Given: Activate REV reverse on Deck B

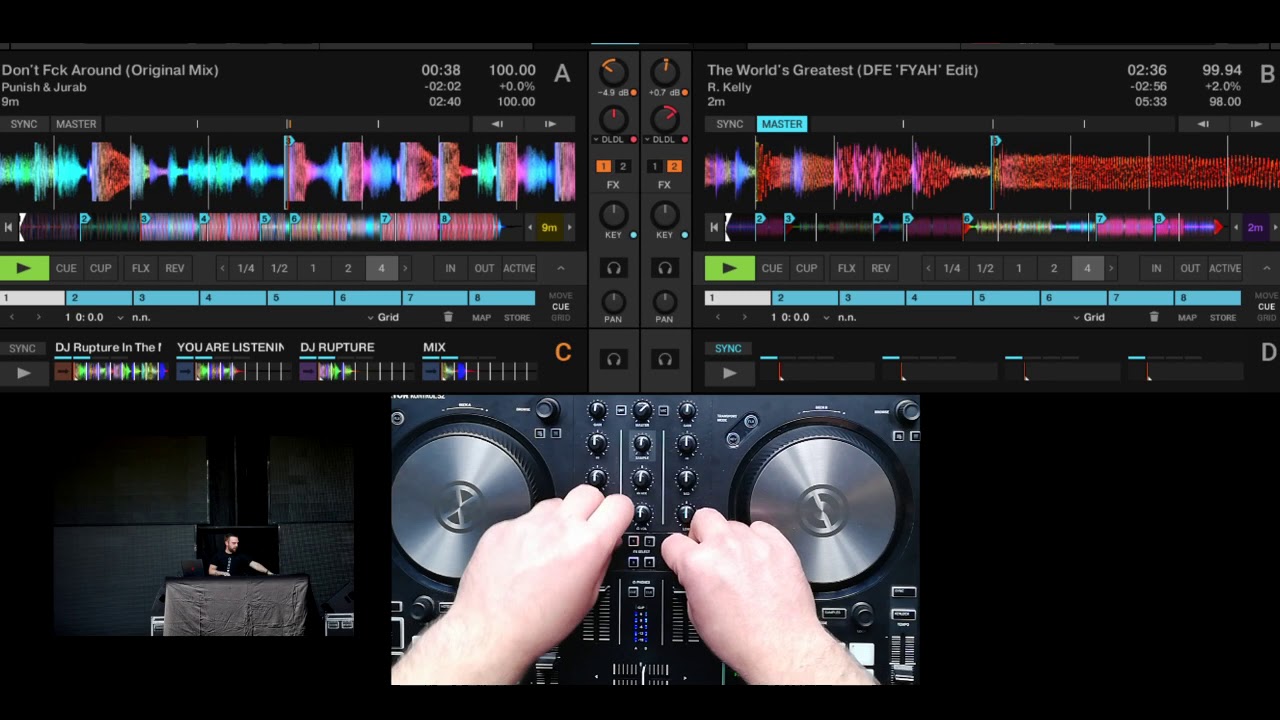Looking at the screenshot, I should point(880,268).
